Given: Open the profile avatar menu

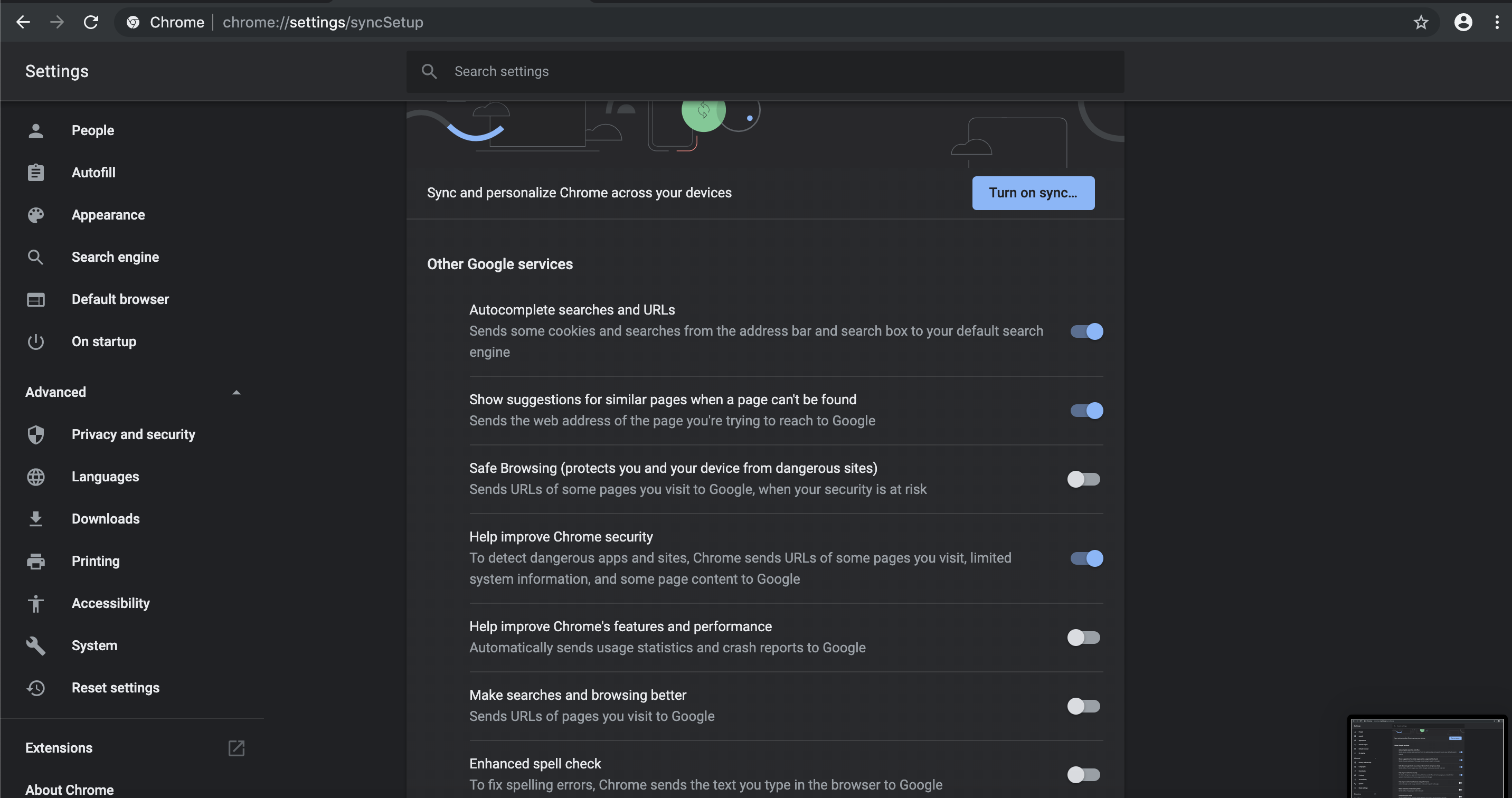Looking at the screenshot, I should coord(1463,22).
